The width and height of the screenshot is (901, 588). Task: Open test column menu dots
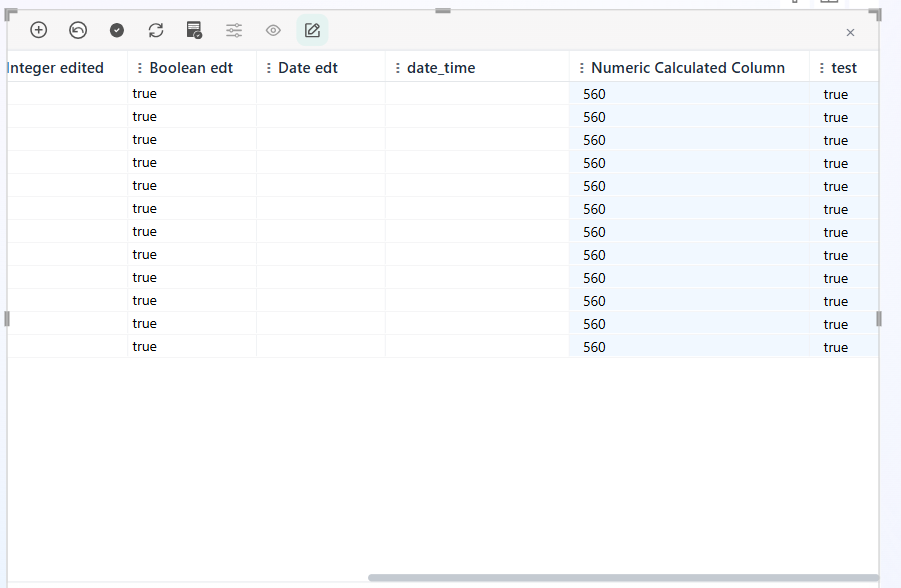822,68
